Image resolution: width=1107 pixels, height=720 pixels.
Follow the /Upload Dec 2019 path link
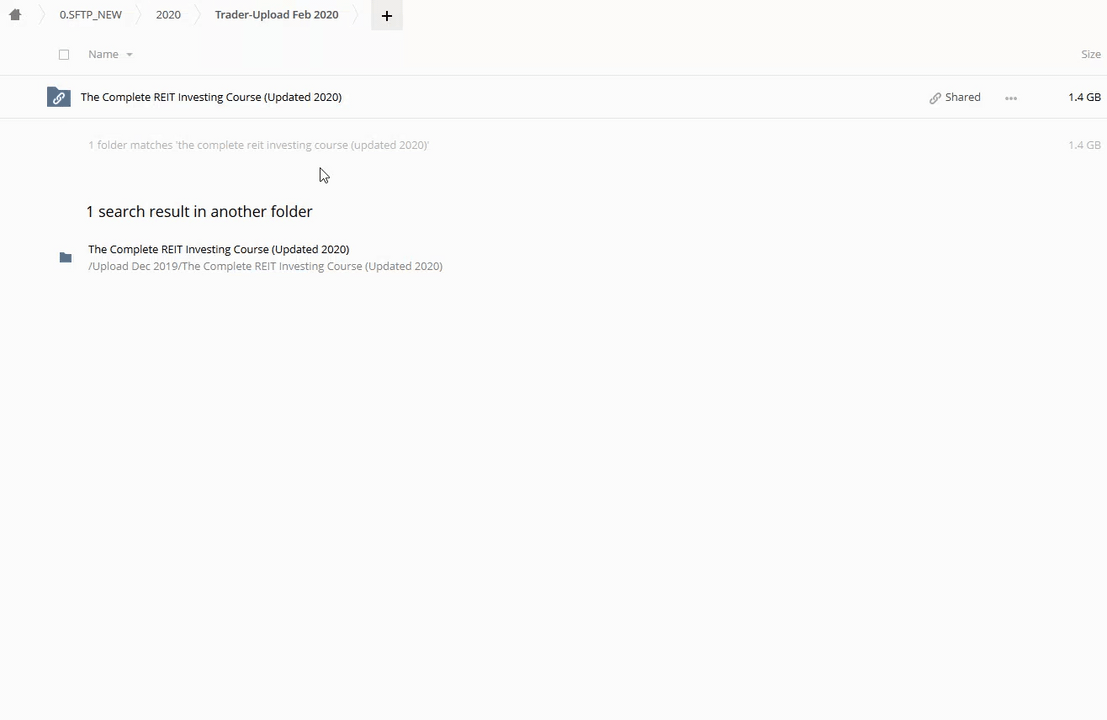[x=265, y=266]
